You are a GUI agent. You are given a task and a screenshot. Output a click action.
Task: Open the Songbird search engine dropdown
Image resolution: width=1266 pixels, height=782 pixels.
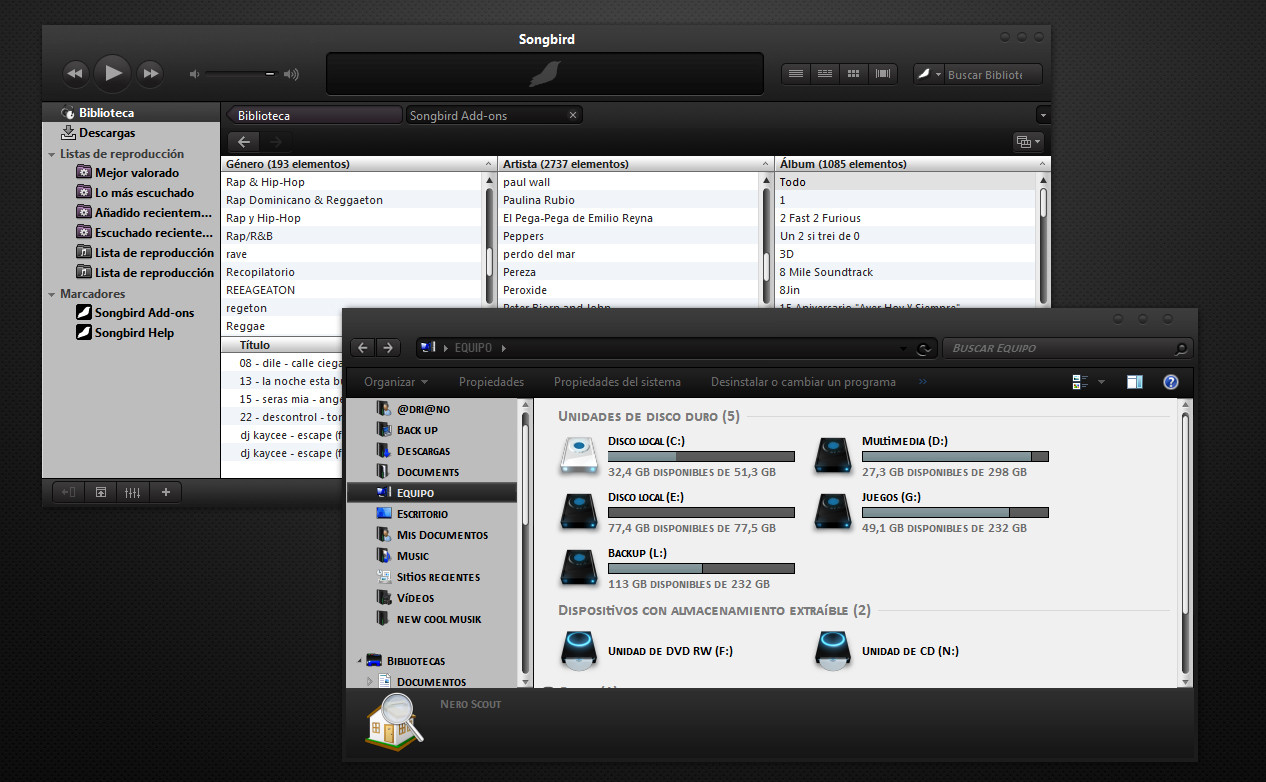[930, 74]
